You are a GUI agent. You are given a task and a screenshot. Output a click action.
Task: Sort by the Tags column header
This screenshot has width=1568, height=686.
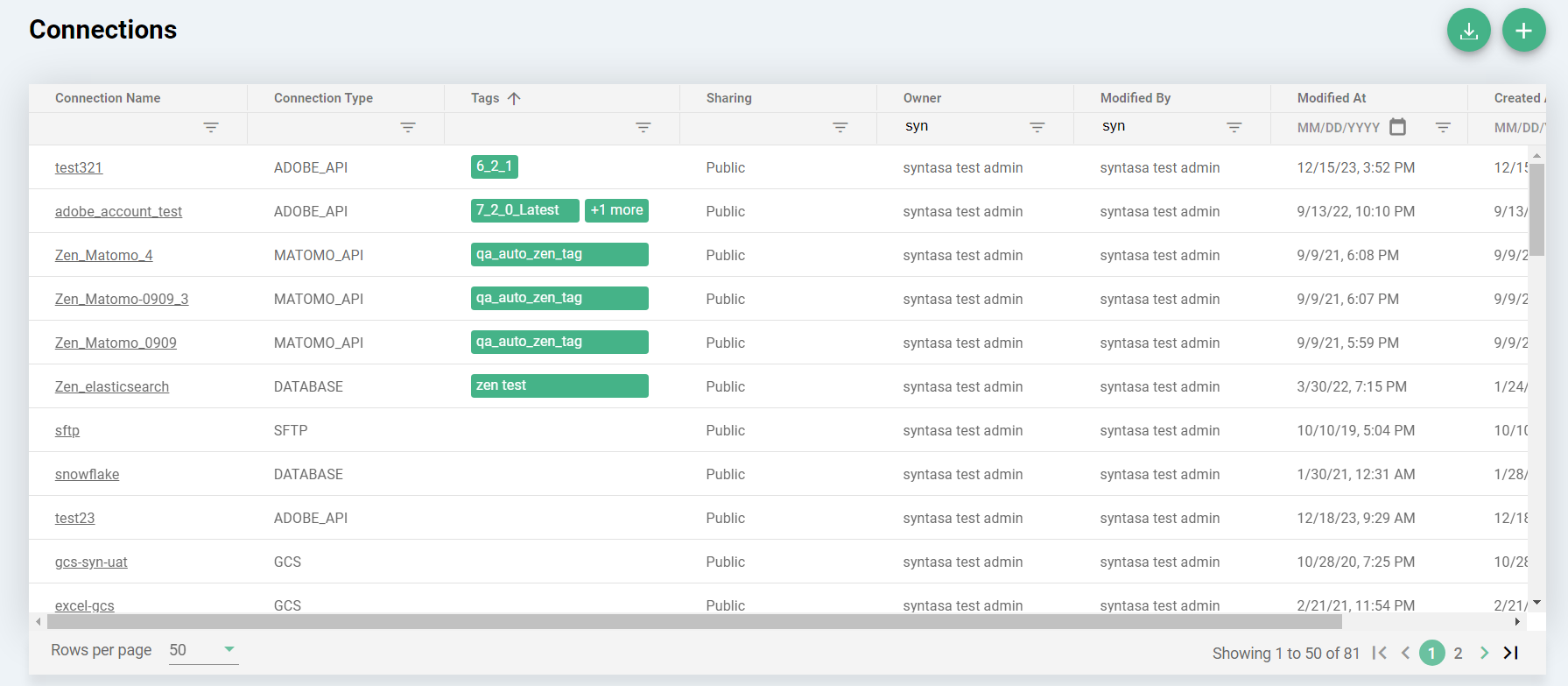tap(486, 98)
